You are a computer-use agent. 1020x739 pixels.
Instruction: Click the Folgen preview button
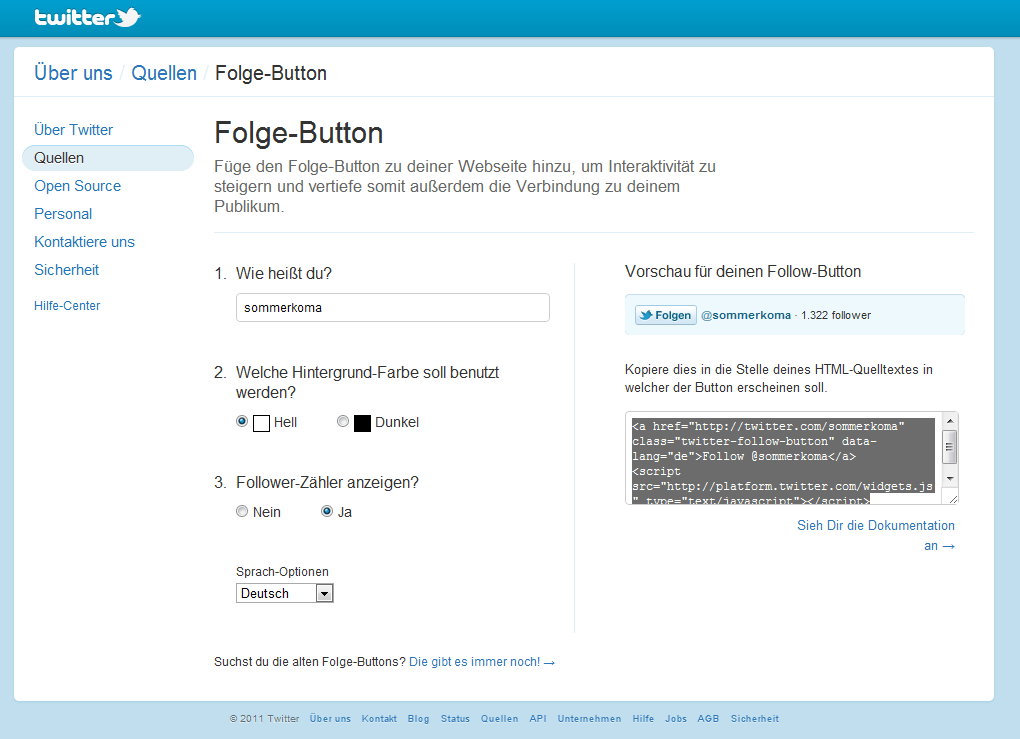pyautogui.click(x=665, y=316)
